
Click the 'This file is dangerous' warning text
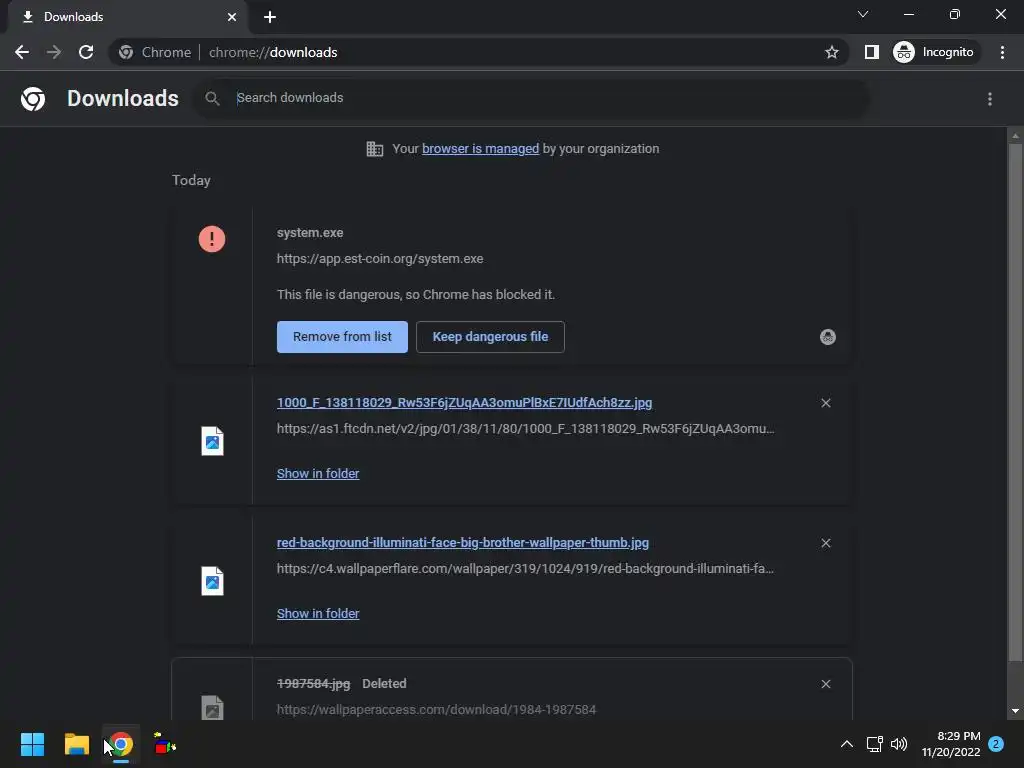coord(416,295)
